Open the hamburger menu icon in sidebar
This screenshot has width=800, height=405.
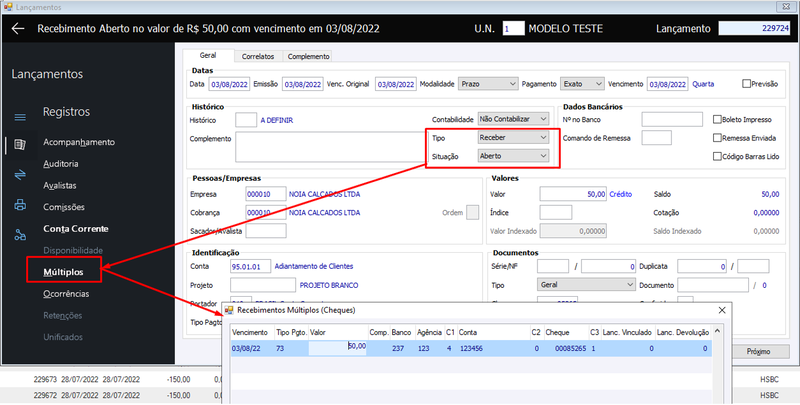click(20, 118)
